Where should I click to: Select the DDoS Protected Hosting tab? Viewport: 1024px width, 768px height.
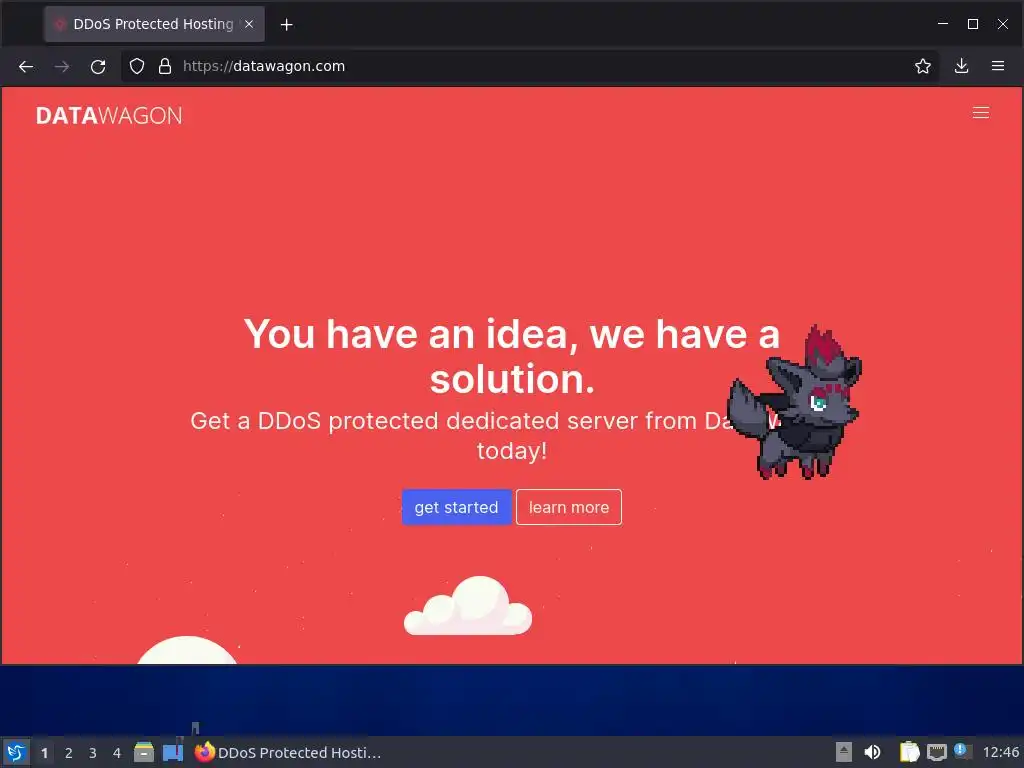tap(154, 24)
